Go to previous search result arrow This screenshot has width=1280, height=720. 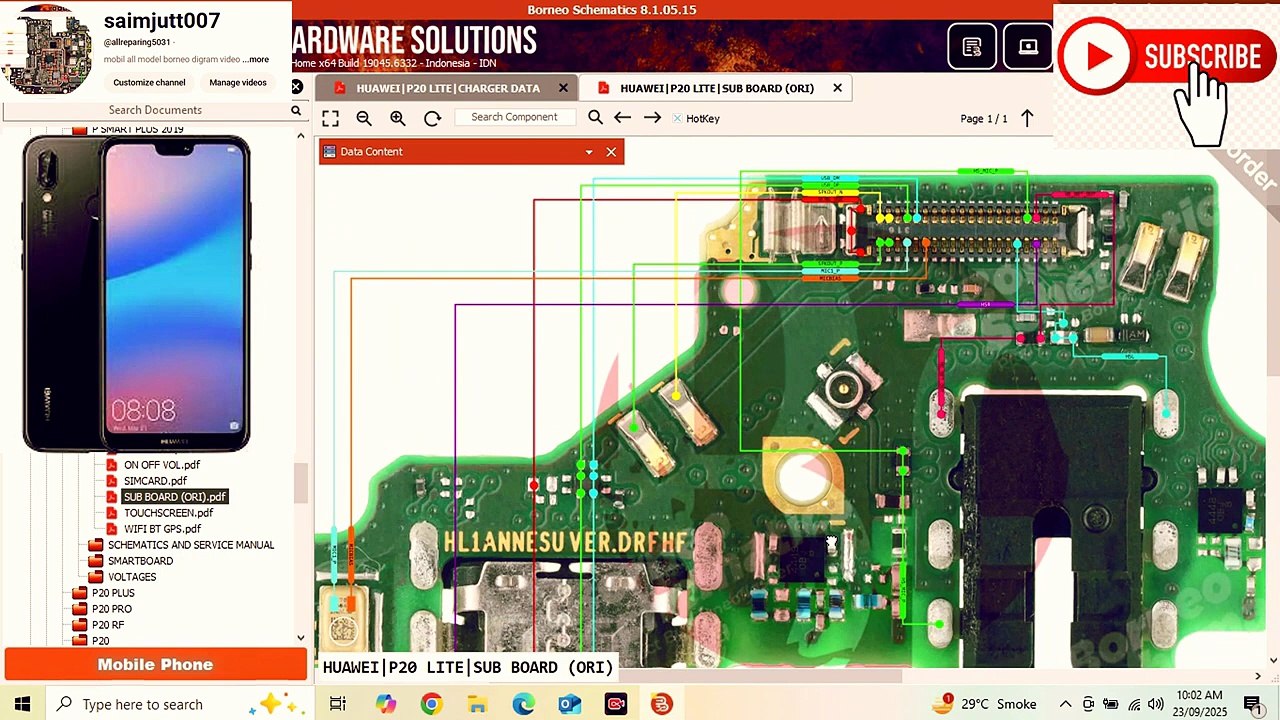tap(622, 118)
